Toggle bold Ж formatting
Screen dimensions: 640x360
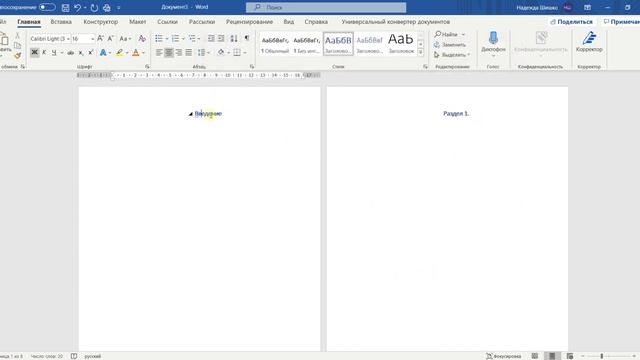[x=34, y=53]
